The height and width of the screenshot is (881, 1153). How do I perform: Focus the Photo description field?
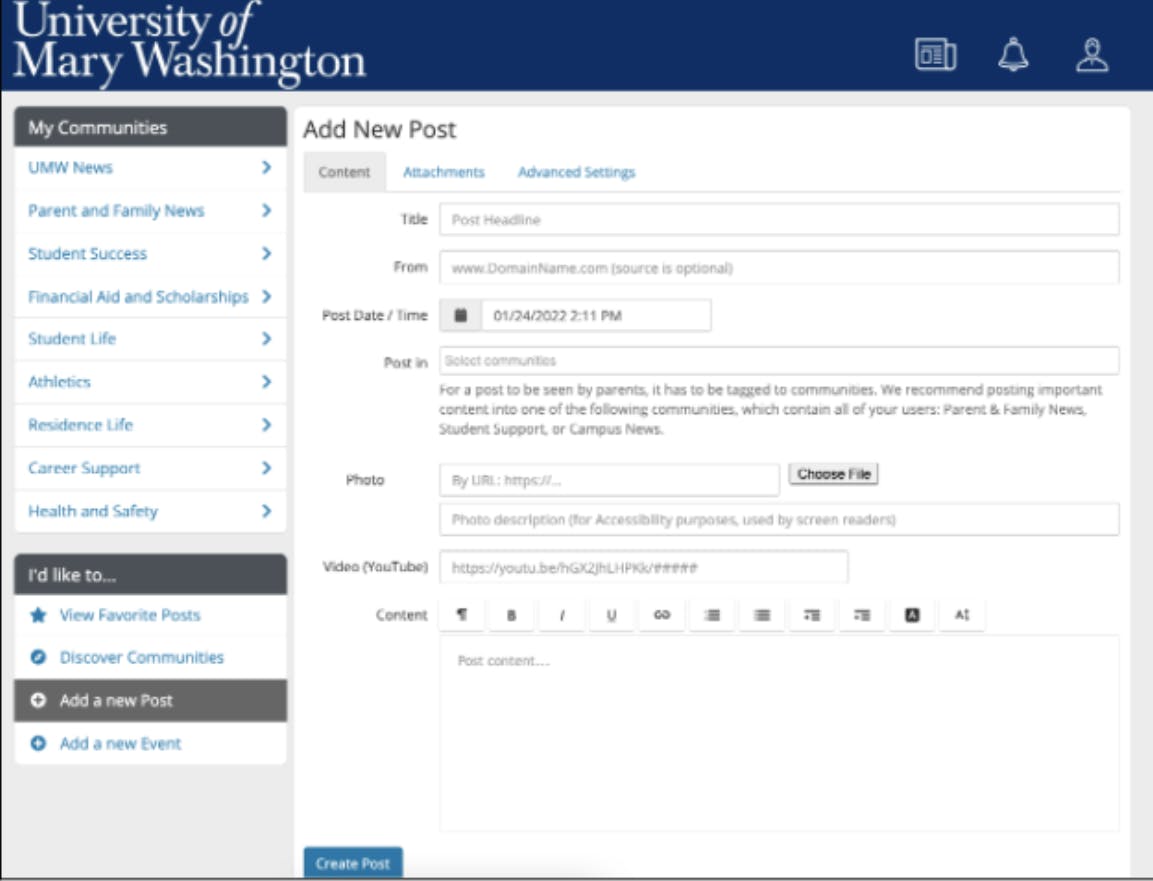(779, 520)
